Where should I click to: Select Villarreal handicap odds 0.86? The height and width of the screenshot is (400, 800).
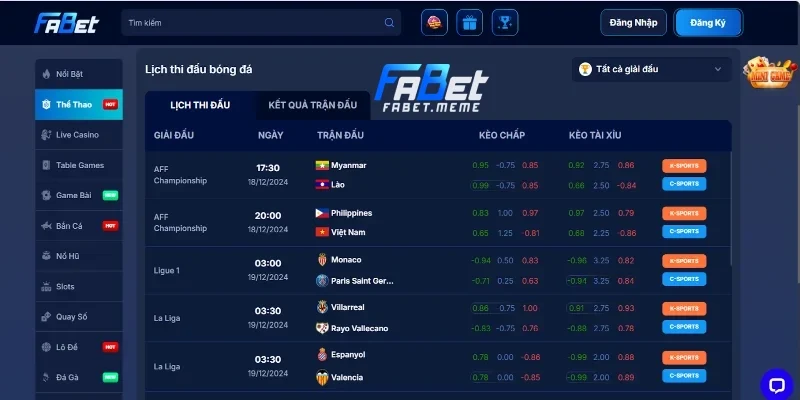point(481,308)
